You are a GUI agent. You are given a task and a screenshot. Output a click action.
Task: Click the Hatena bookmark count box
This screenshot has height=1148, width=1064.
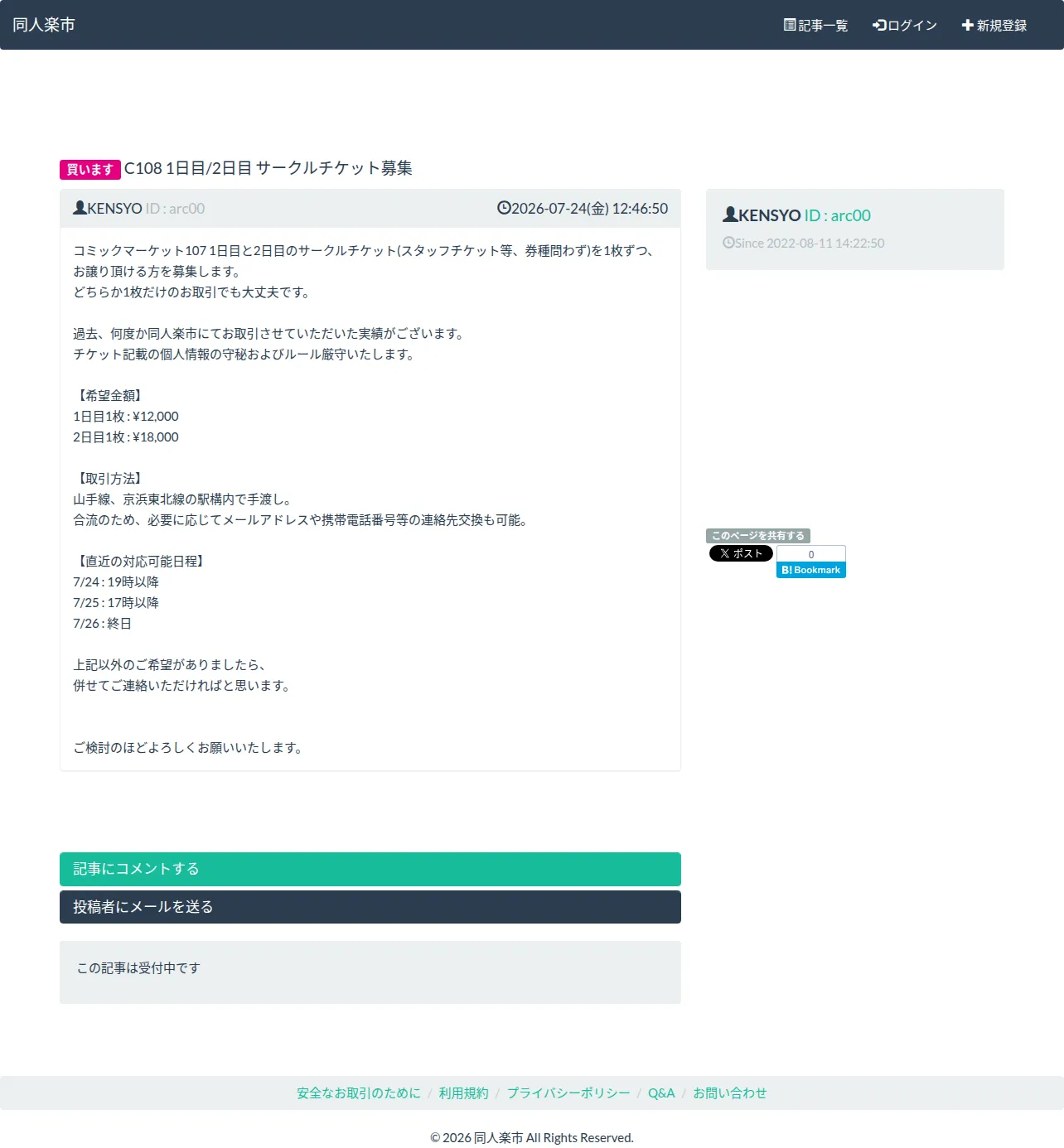[811, 554]
